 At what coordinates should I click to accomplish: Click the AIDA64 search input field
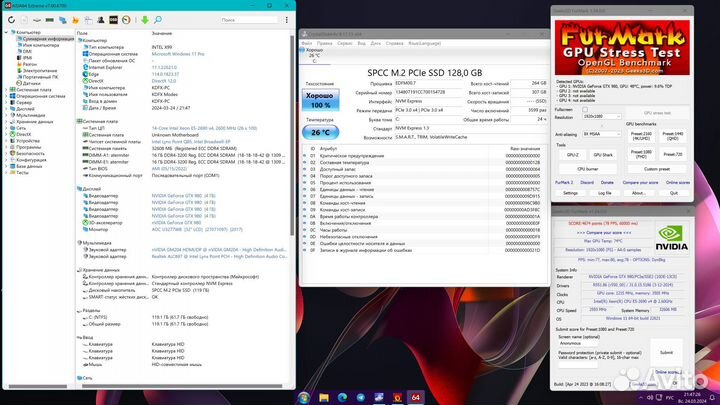coord(249,20)
